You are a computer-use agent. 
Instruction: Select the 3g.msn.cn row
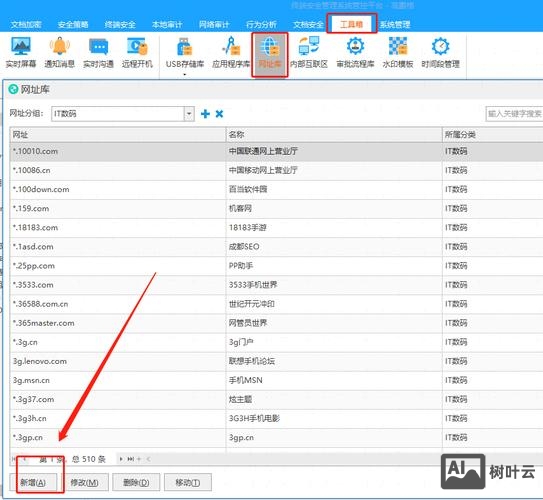[x=276, y=380]
